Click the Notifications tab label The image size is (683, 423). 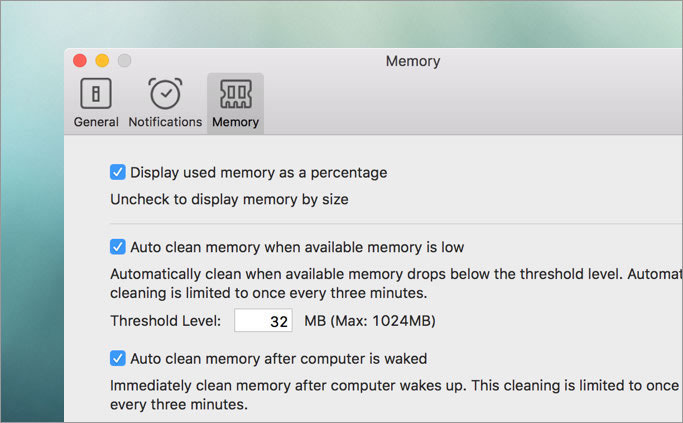pos(165,122)
